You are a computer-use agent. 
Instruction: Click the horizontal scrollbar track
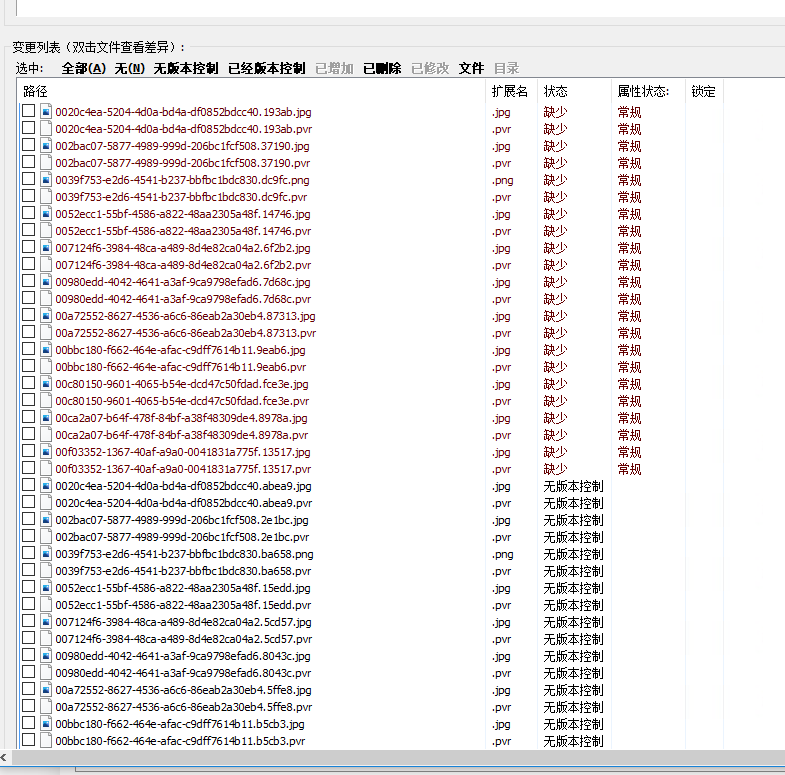click(x=398, y=757)
